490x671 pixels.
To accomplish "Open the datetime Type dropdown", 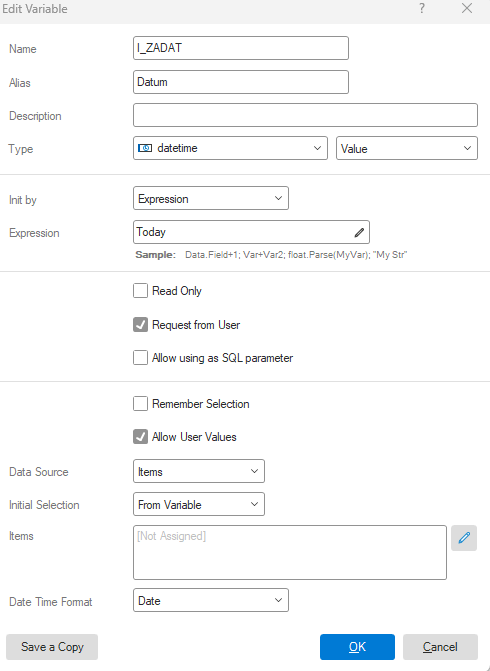I will [230, 148].
